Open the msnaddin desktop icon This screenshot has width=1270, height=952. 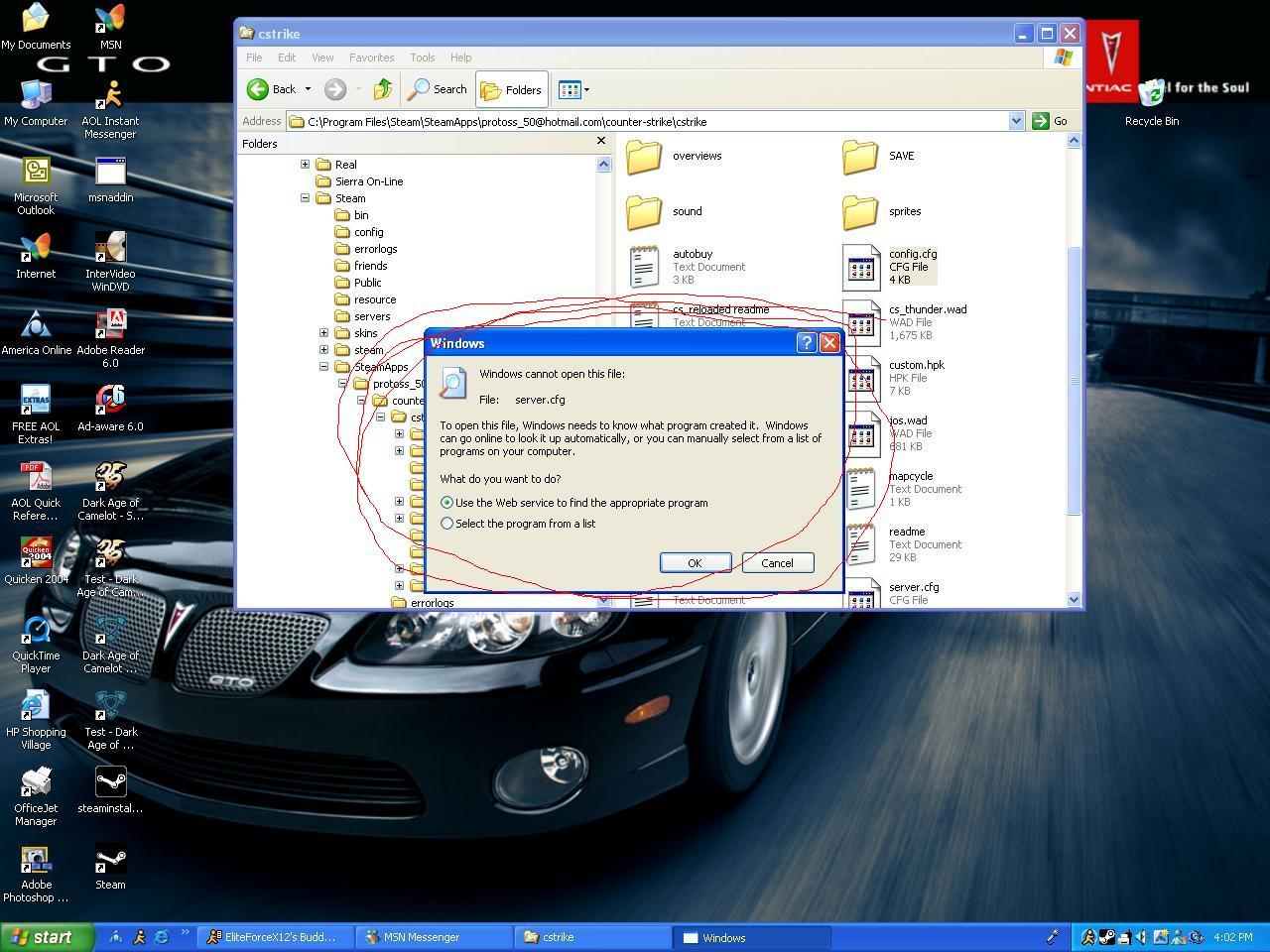point(110,179)
